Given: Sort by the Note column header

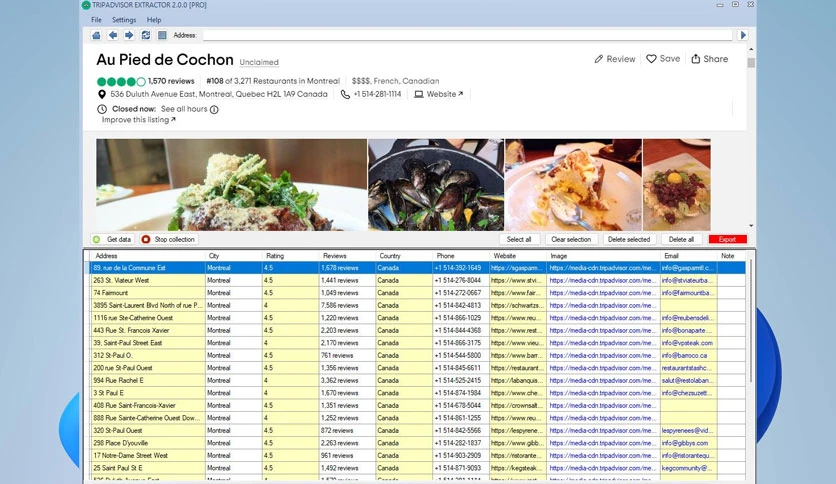Looking at the screenshot, I should click(x=732, y=256).
